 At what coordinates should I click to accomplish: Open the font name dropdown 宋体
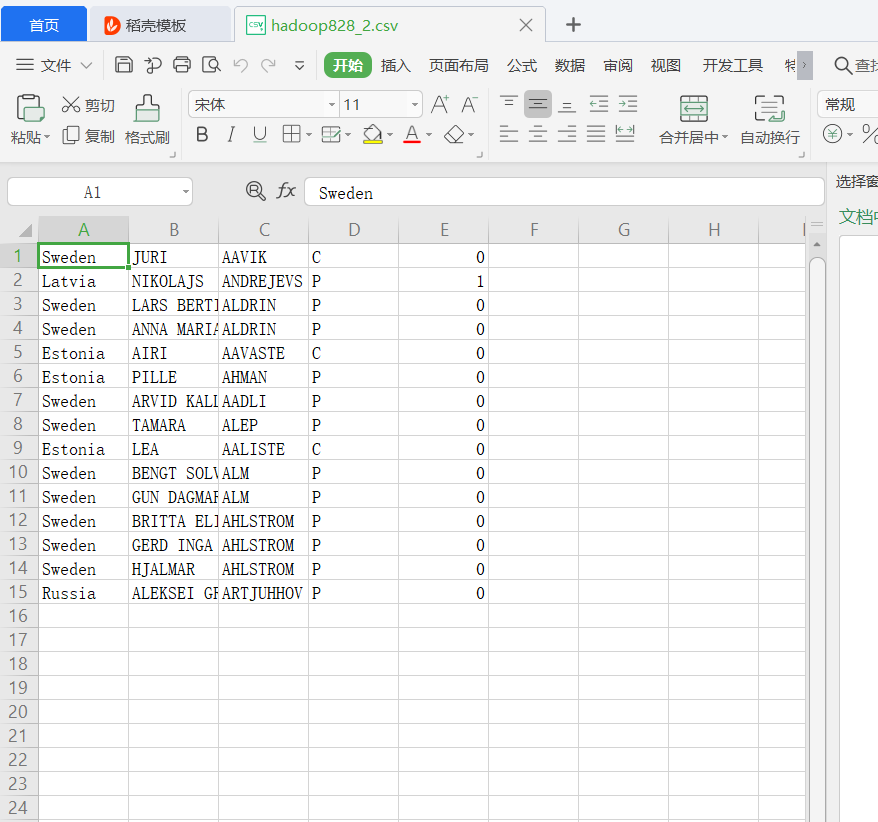[x=331, y=104]
